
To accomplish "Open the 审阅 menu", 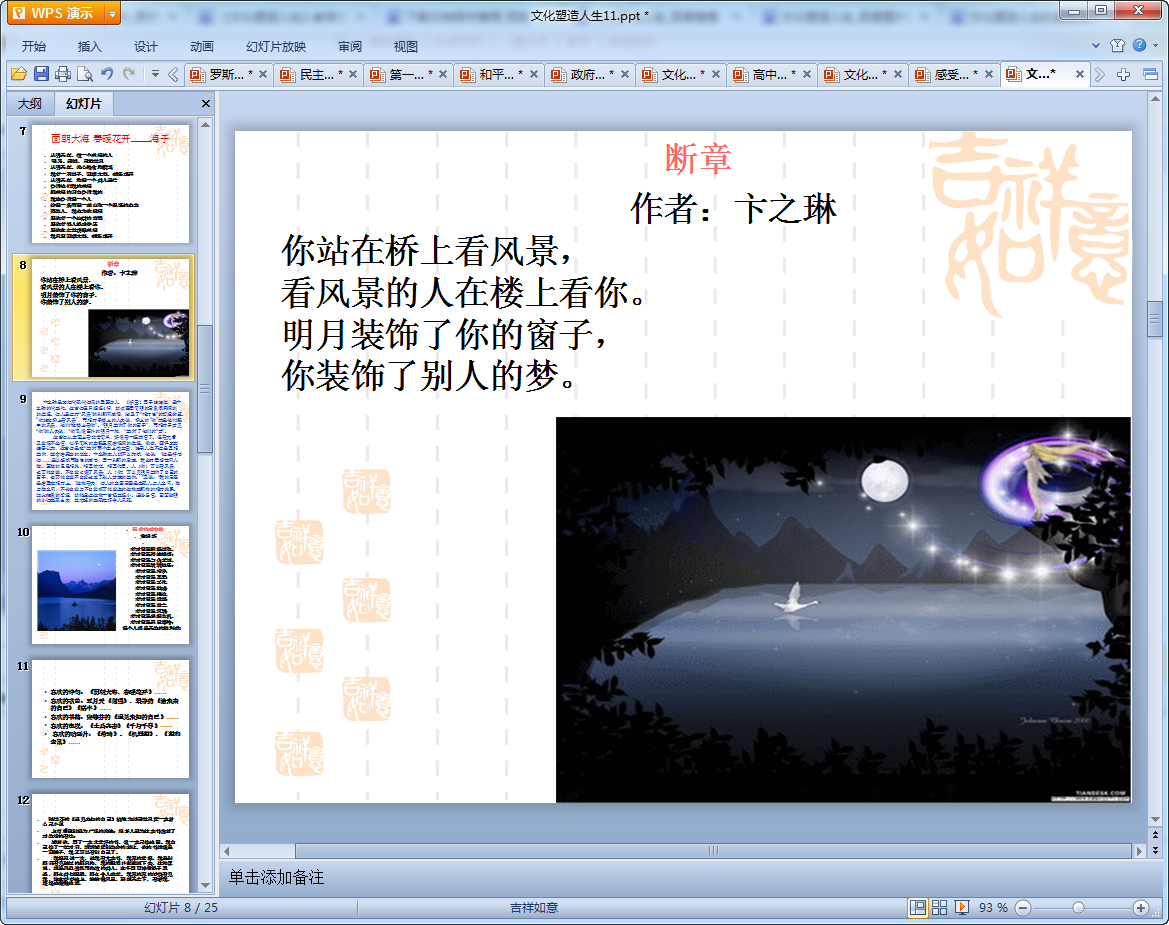I will click(350, 46).
